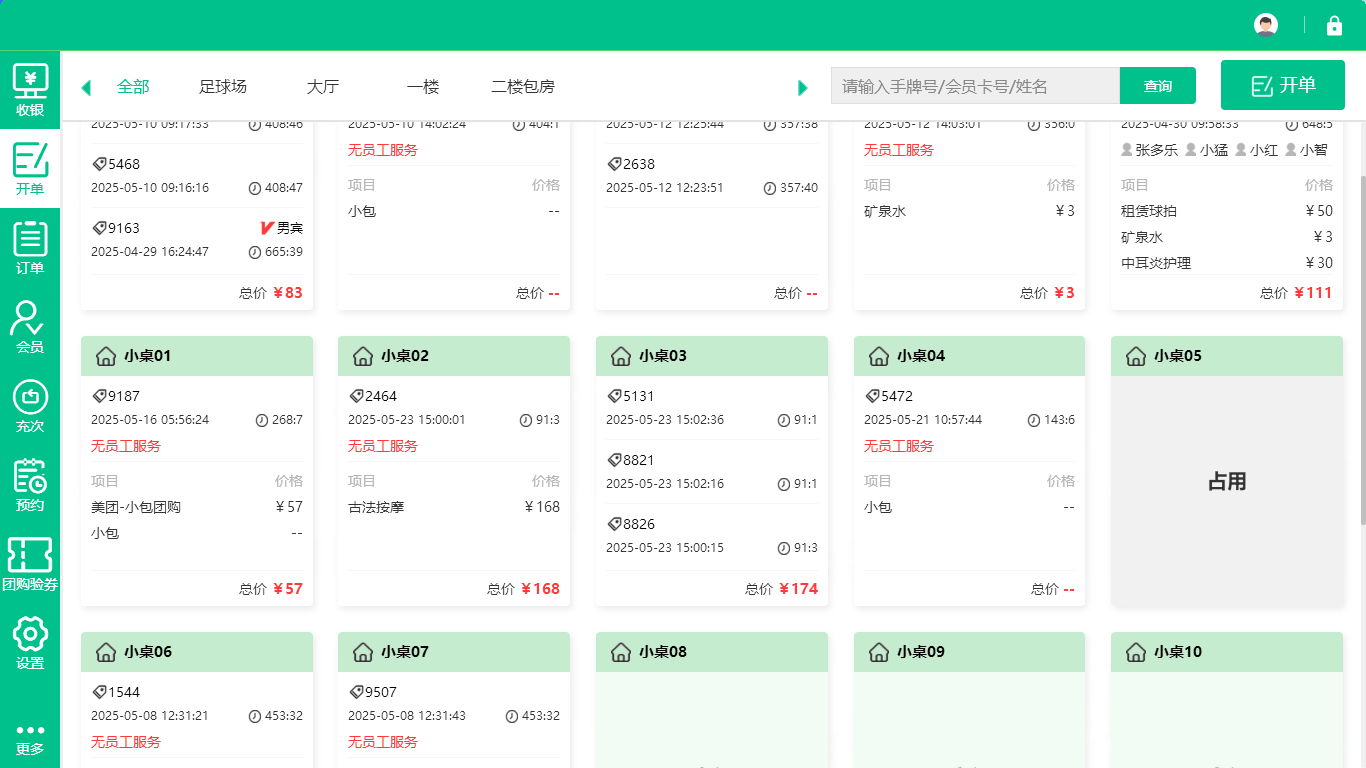The height and width of the screenshot is (768, 1366).
Task: Open the 设置 settings icon in sidebar
Action: pyautogui.click(x=30, y=634)
